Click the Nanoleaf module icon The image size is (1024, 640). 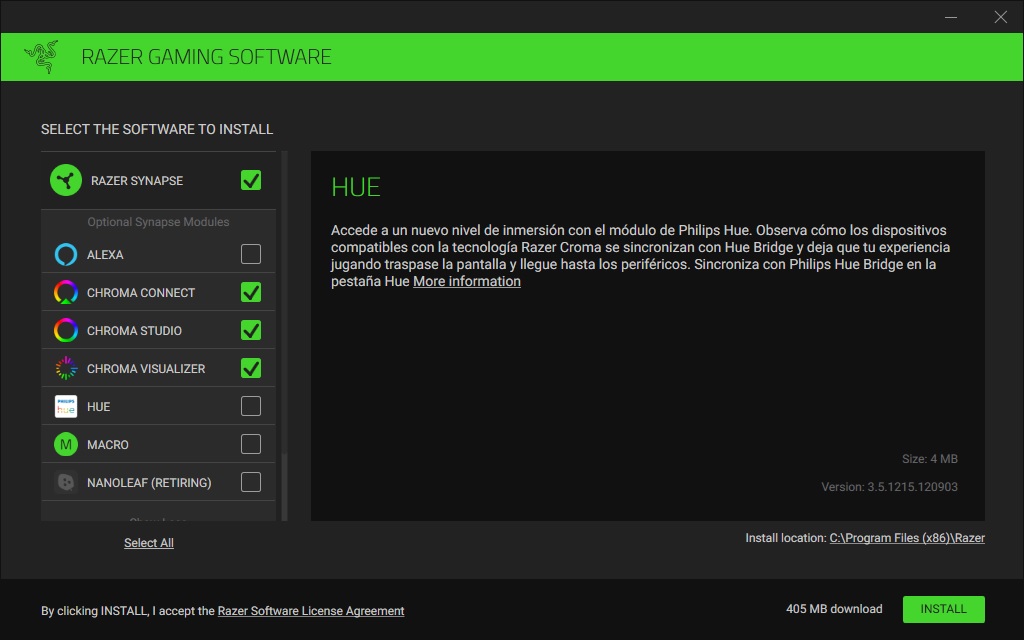click(65, 483)
